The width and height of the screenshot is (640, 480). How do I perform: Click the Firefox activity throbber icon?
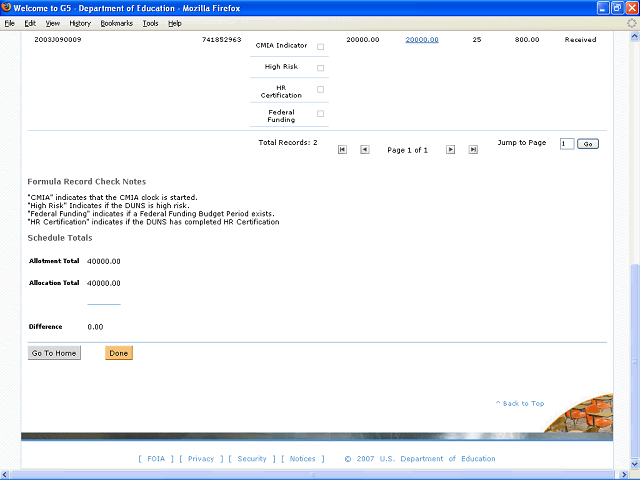click(632, 23)
